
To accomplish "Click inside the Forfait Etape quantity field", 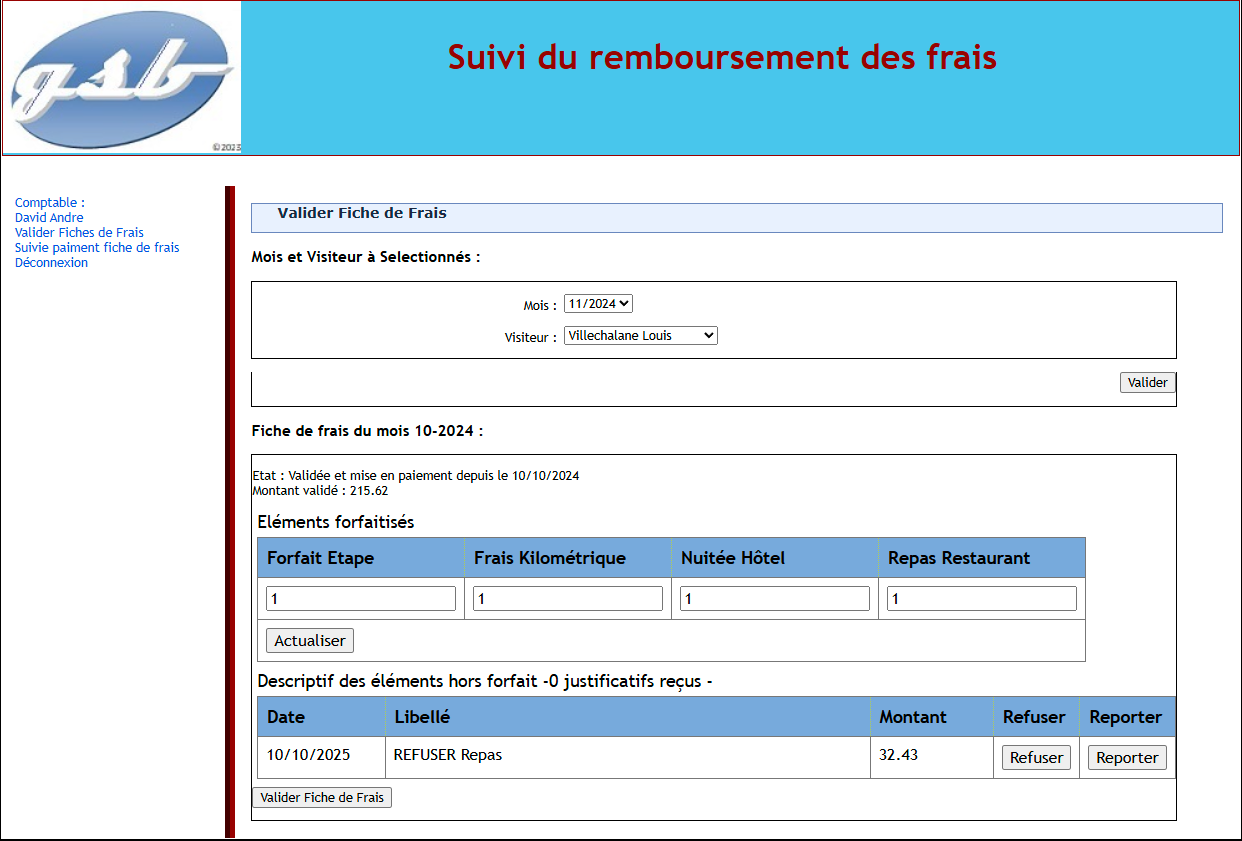I will (360, 597).
